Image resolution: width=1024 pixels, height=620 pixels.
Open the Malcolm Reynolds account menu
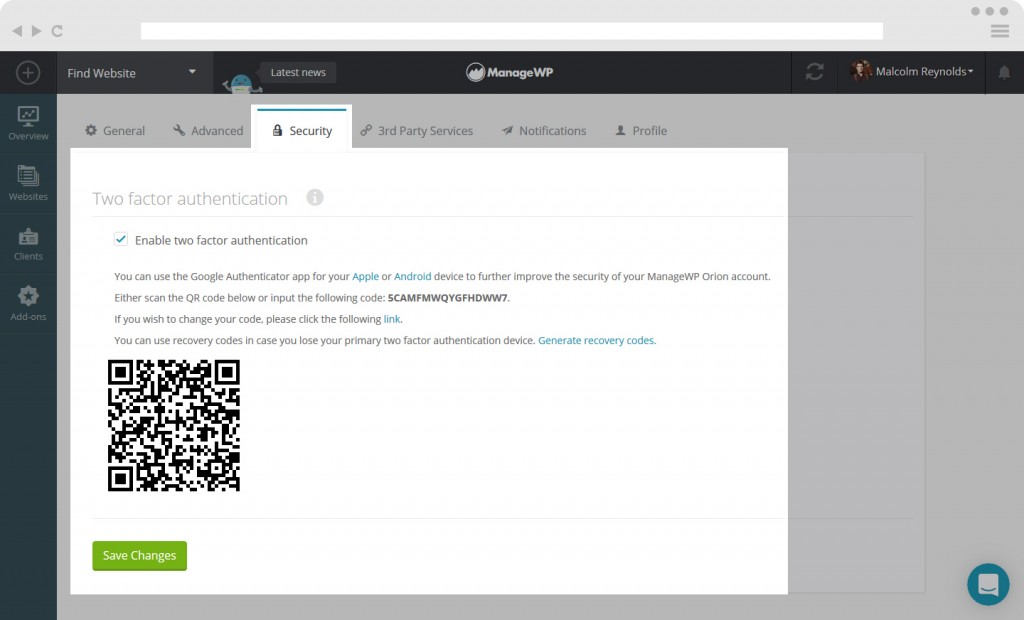click(x=908, y=72)
